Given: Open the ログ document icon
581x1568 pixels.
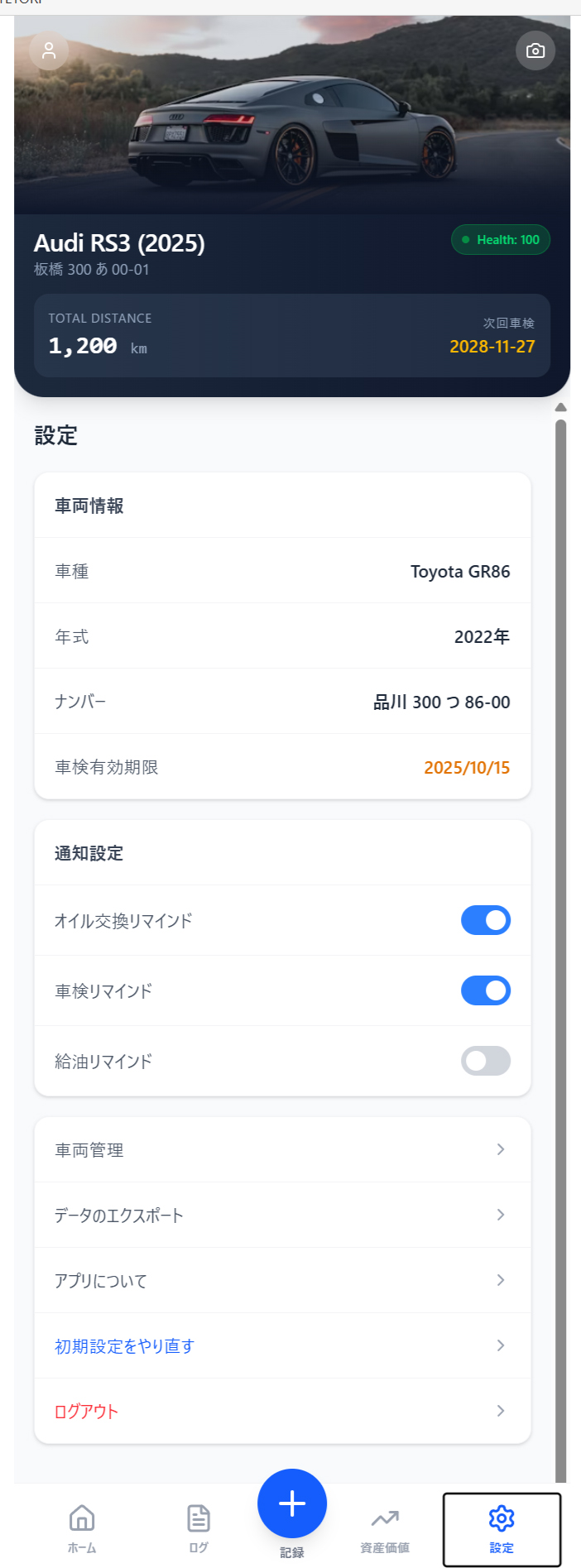Looking at the screenshot, I should pos(199,1518).
